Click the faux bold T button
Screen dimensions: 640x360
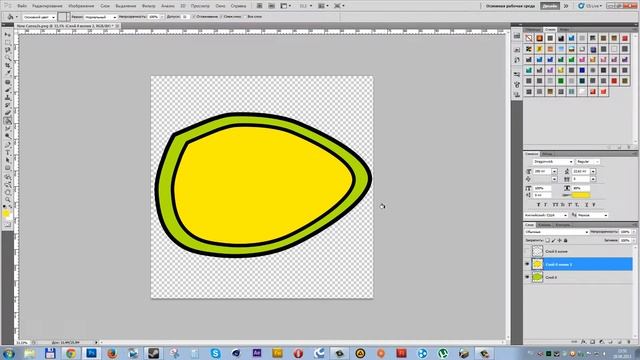coord(538,205)
